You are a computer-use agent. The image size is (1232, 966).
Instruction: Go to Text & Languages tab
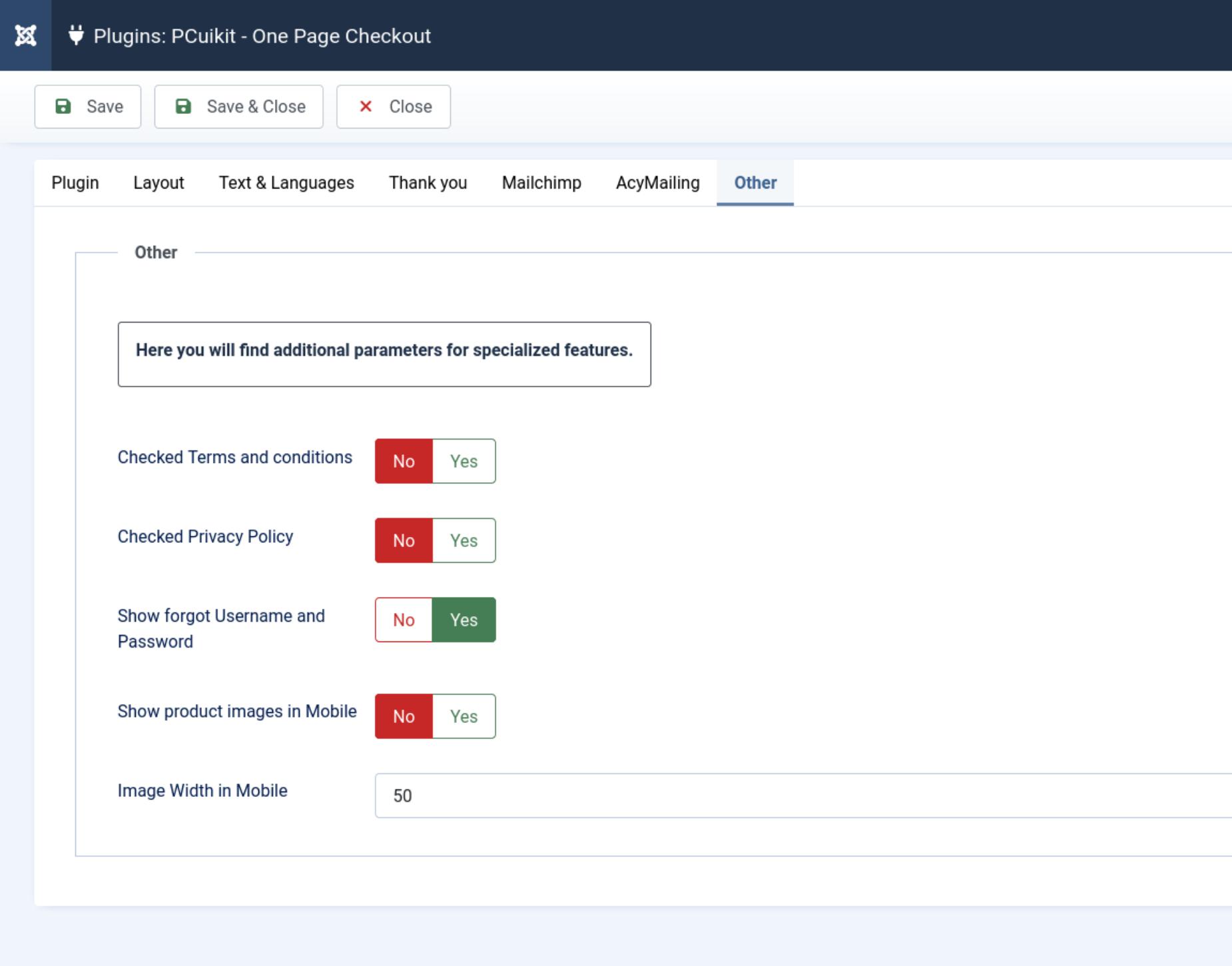coord(286,183)
